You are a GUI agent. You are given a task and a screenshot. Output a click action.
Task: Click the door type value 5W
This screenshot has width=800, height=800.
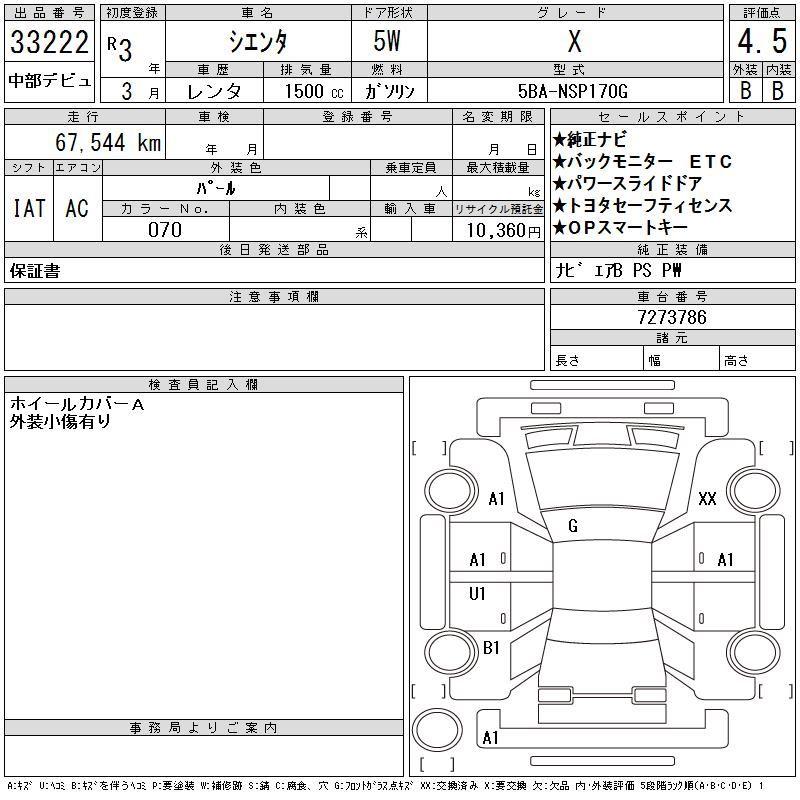[387, 41]
